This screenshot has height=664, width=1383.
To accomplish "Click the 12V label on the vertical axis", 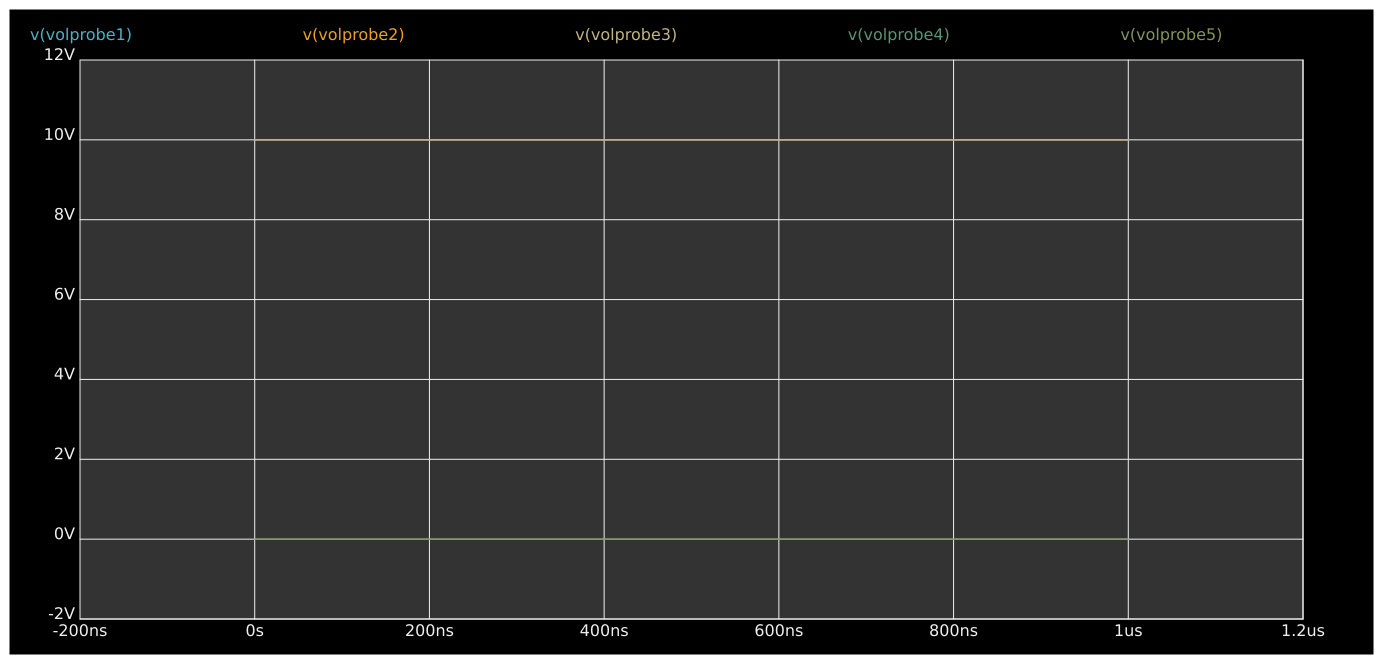I will (59, 55).
